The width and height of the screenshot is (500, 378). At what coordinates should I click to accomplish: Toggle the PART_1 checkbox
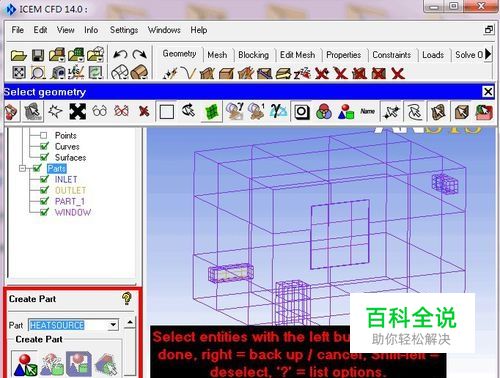(44, 201)
